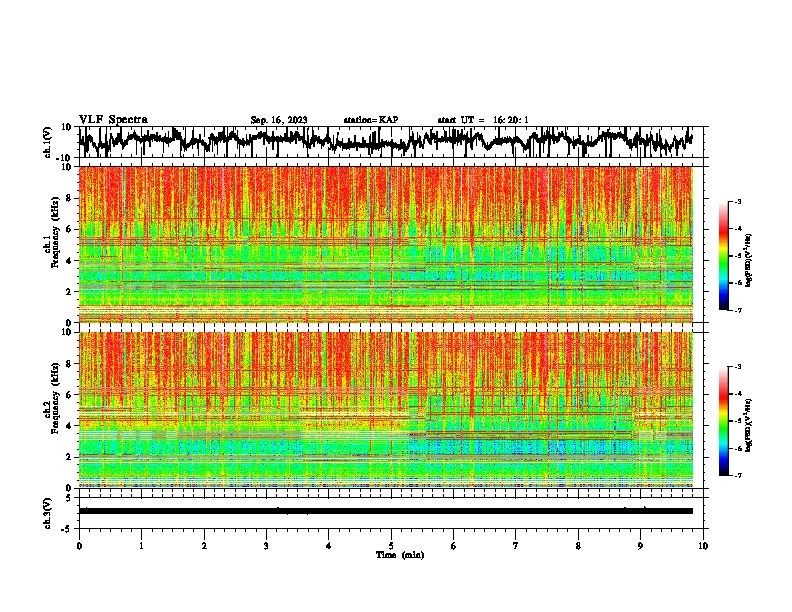Click the -3 tick on ch.1 colorbar

pos(738,201)
